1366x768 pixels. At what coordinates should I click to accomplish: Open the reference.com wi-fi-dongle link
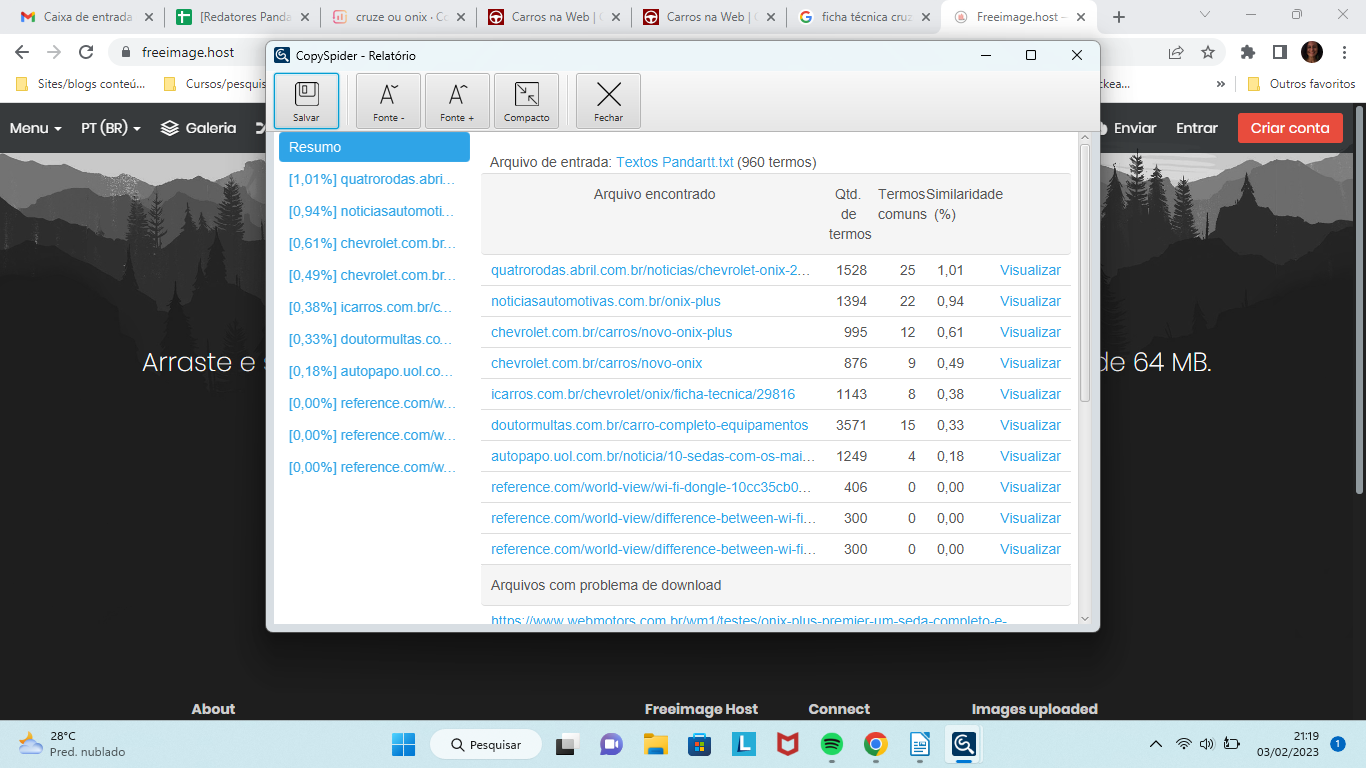(x=651, y=487)
